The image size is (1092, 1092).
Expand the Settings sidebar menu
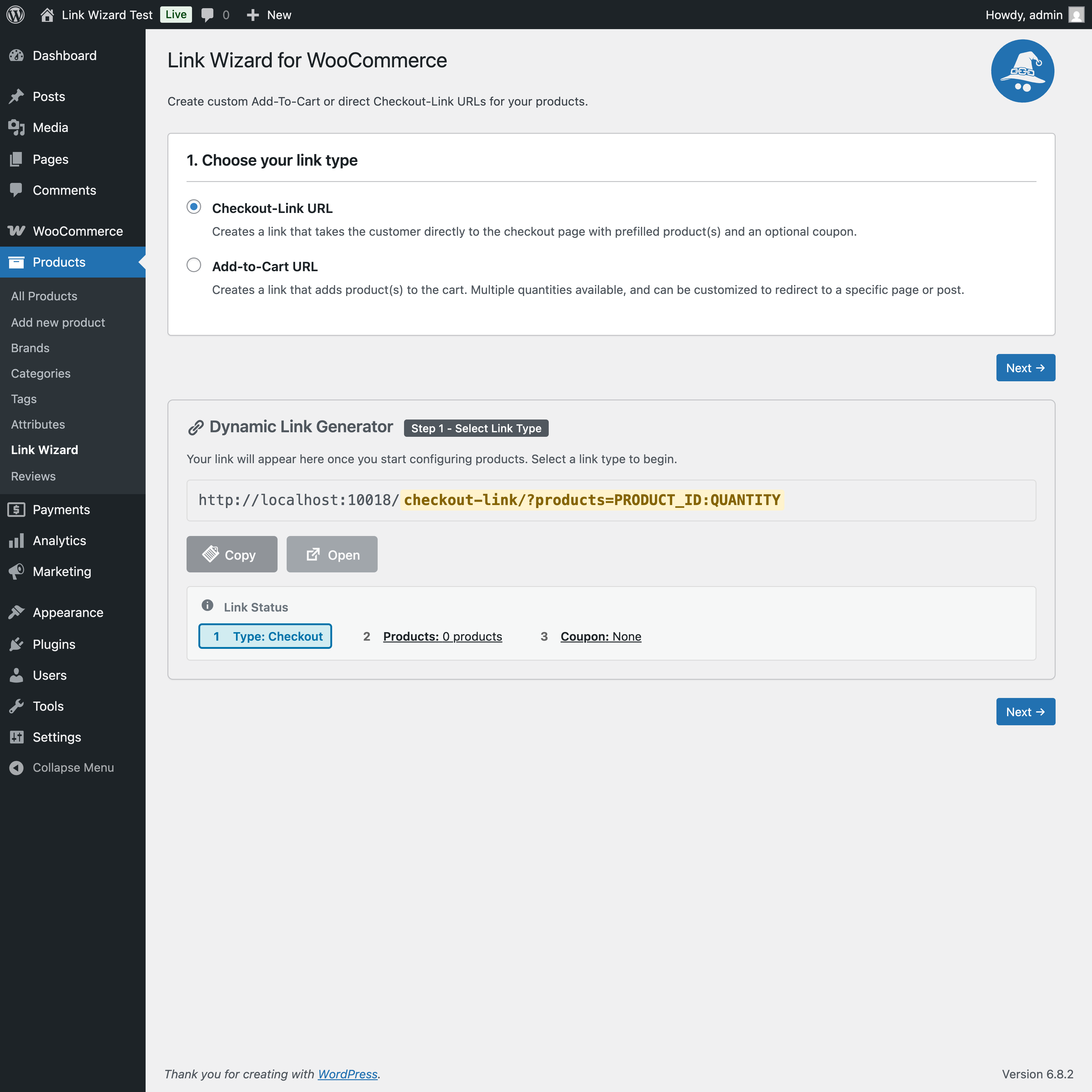coord(56,737)
